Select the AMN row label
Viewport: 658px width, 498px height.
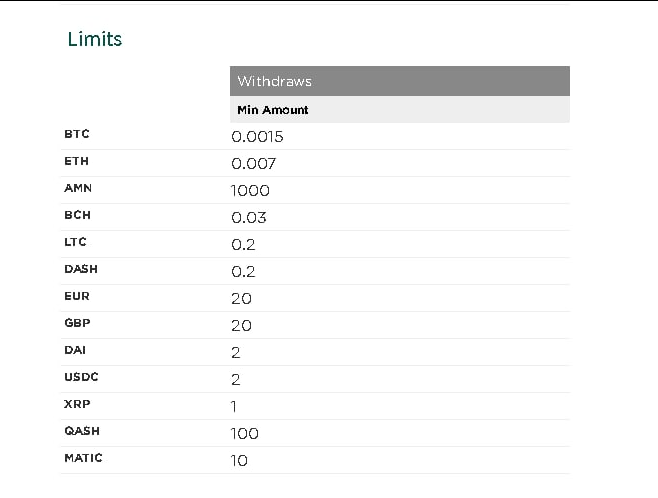[x=78, y=188]
